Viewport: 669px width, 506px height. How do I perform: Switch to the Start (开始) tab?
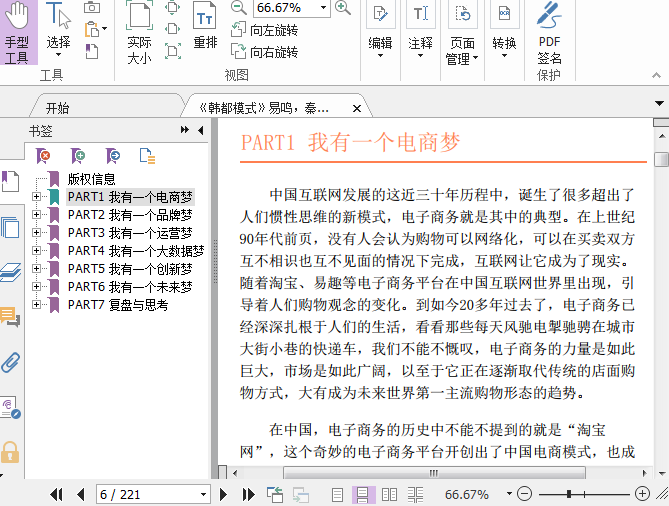tap(58, 108)
